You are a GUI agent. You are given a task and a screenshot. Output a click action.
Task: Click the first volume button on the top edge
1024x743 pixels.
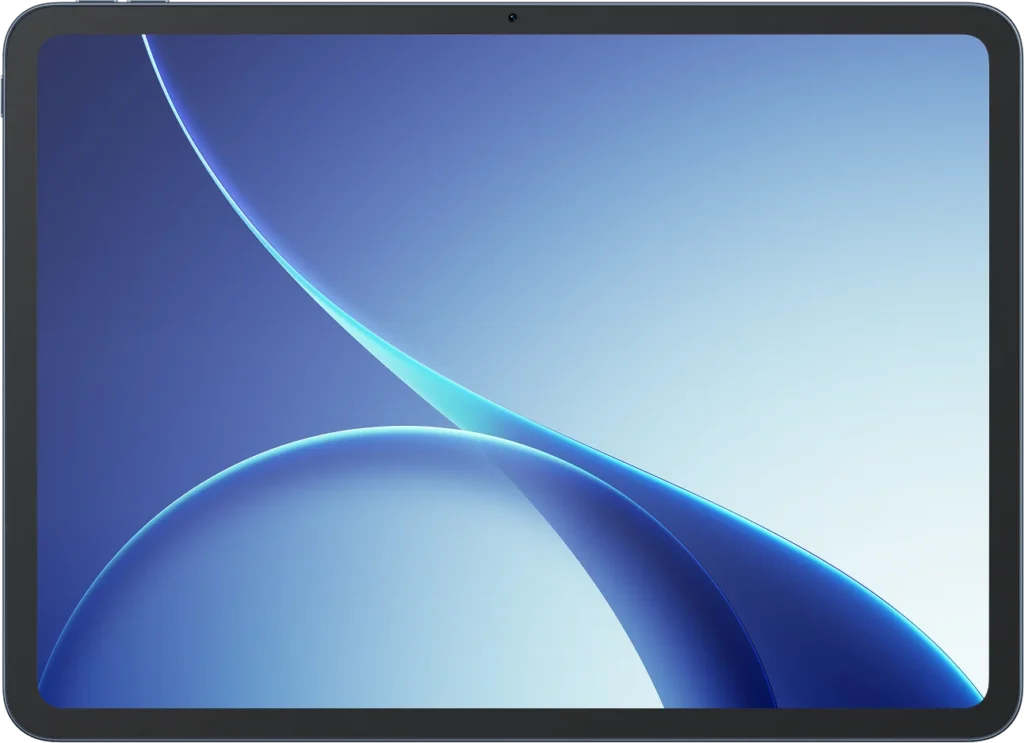tap(97, 1)
